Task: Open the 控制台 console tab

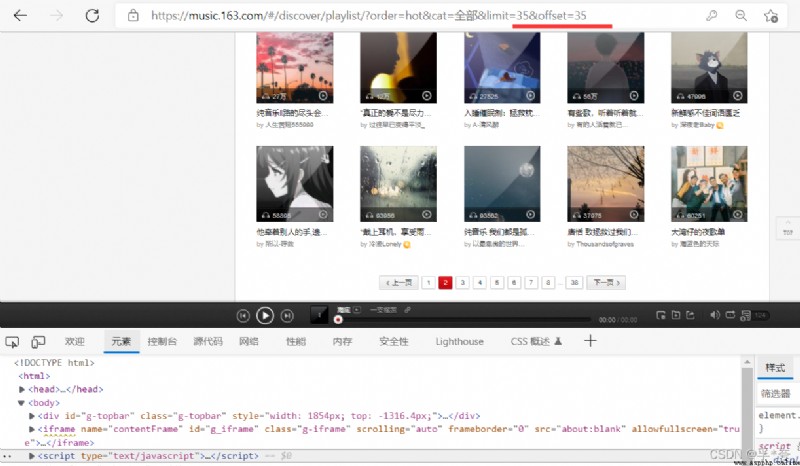Action: [162, 341]
